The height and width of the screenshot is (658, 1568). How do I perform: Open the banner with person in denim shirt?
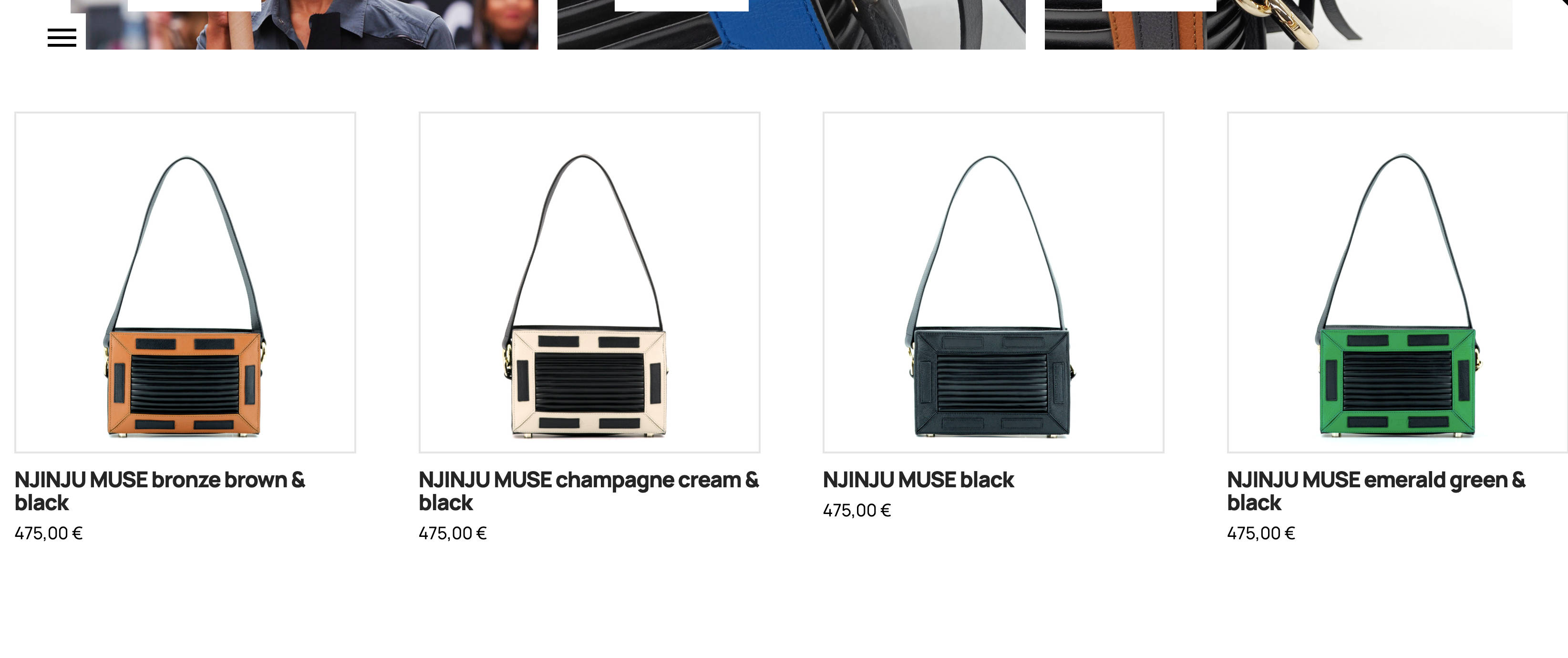(312, 24)
